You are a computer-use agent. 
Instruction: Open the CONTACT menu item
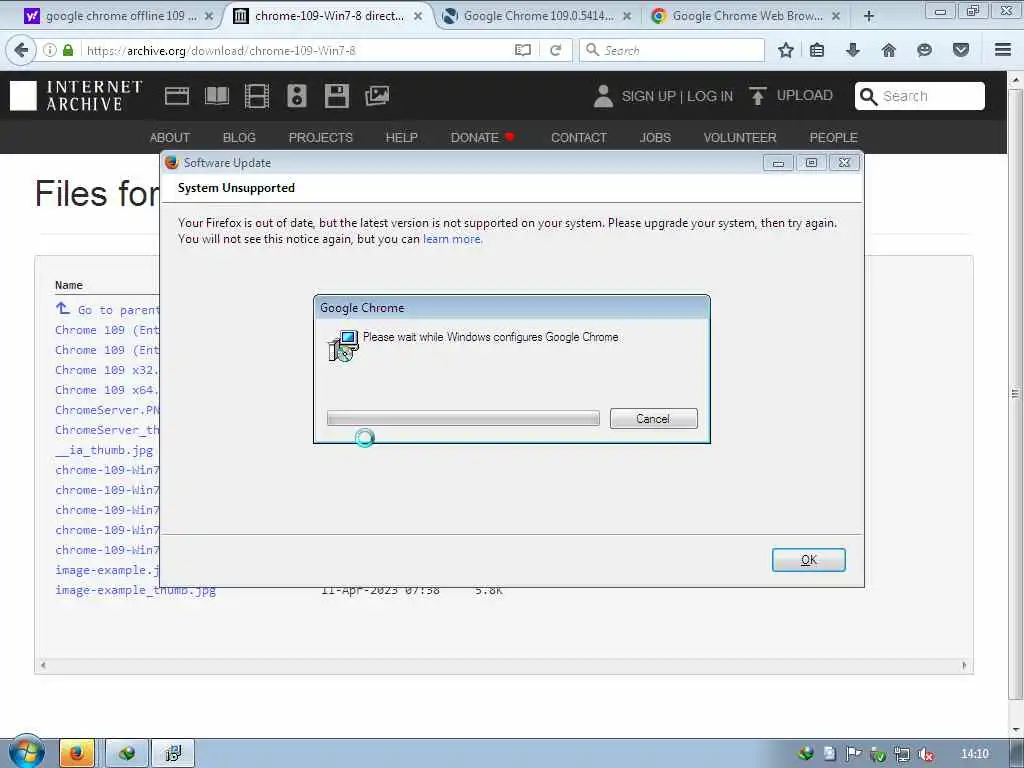point(579,138)
